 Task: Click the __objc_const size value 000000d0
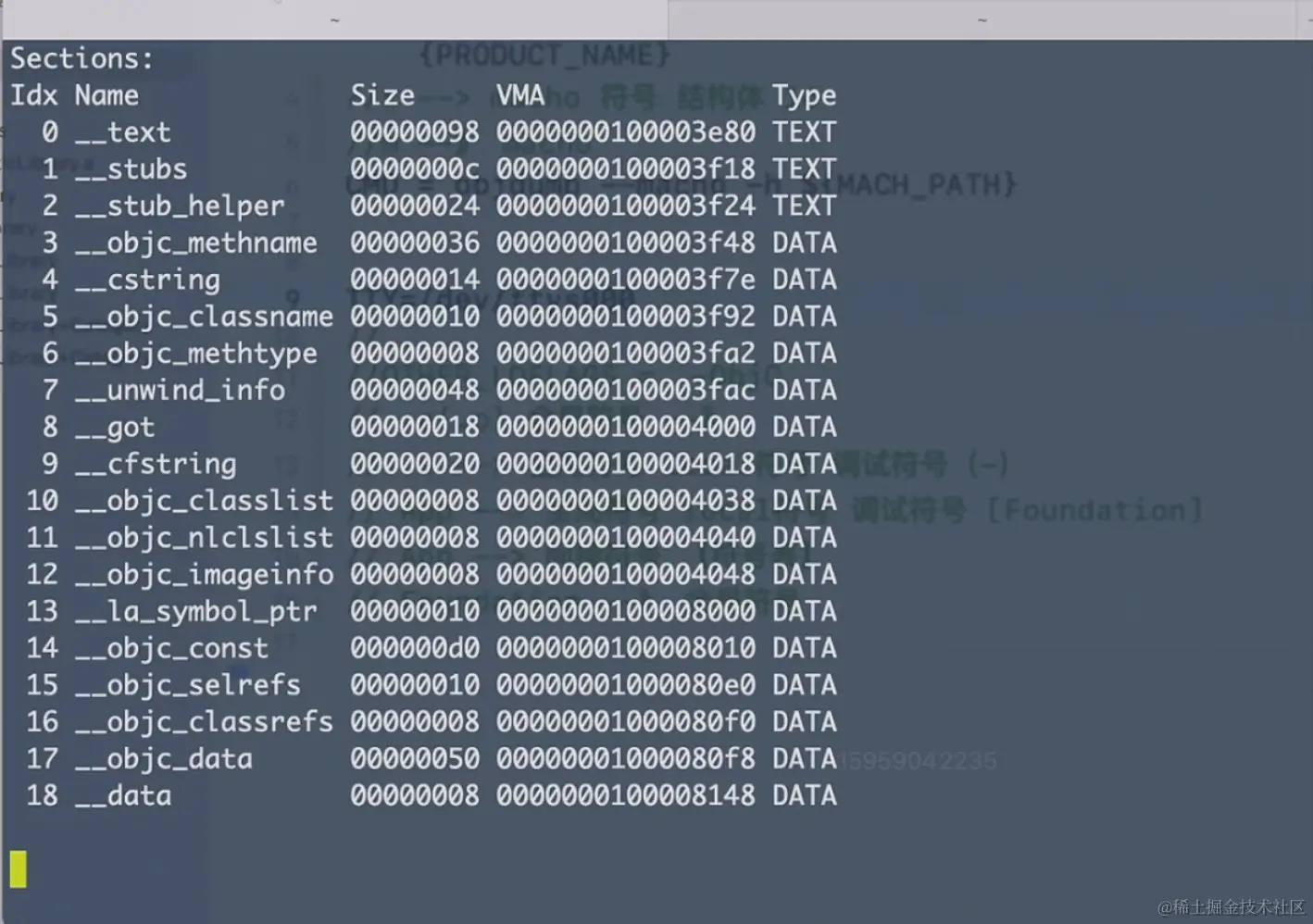coord(415,648)
